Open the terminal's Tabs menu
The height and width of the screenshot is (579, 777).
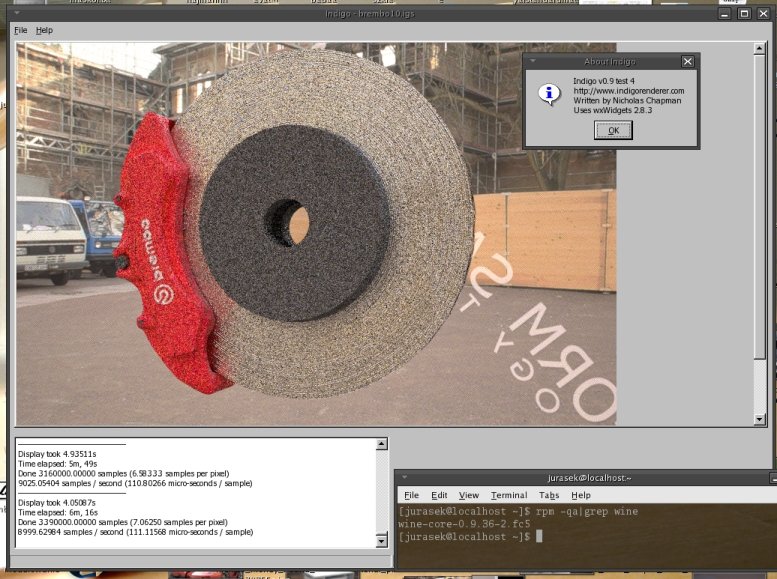pyautogui.click(x=548, y=495)
